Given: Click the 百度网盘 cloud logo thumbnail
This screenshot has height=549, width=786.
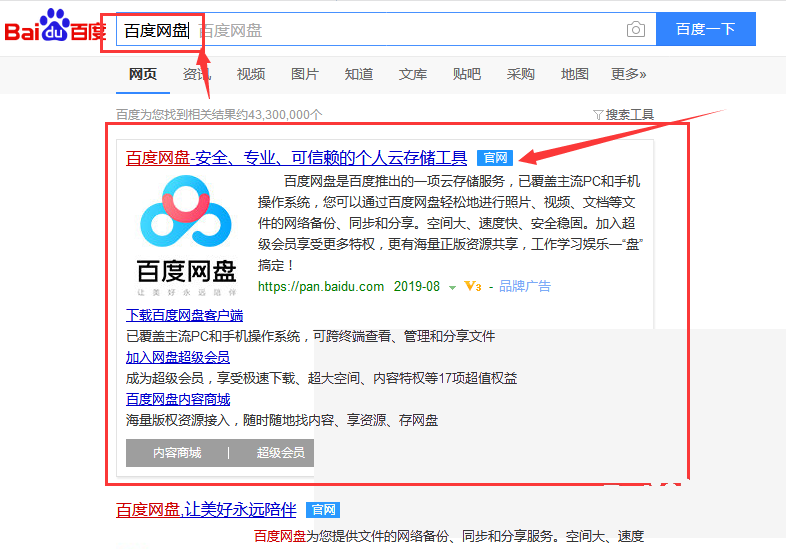Looking at the screenshot, I should [x=186, y=236].
